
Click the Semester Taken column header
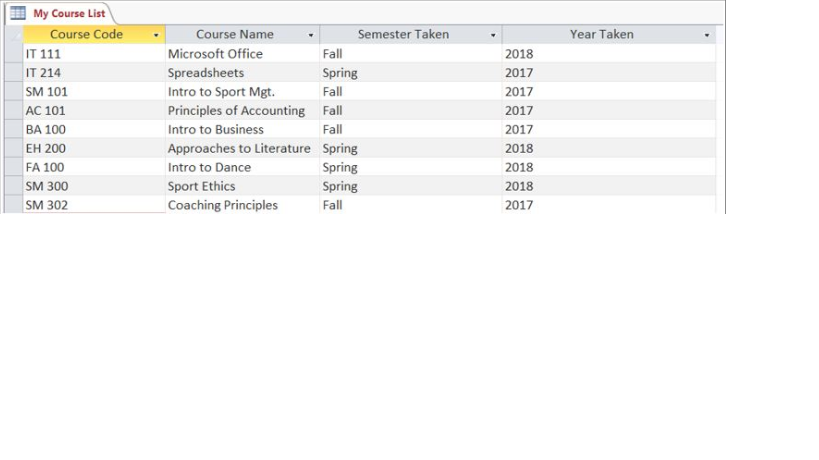(x=403, y=35)
